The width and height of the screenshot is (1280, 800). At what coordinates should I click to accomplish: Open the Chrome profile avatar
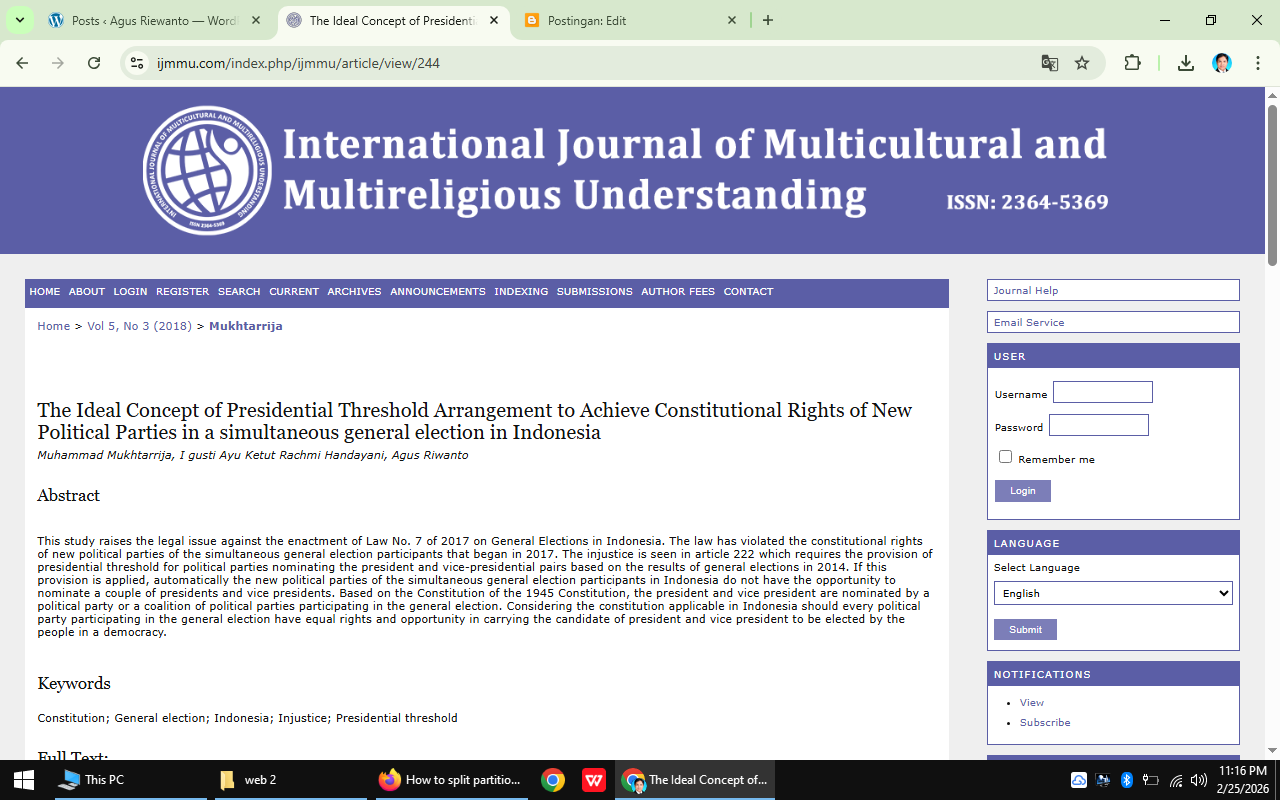coord(1221,63)
